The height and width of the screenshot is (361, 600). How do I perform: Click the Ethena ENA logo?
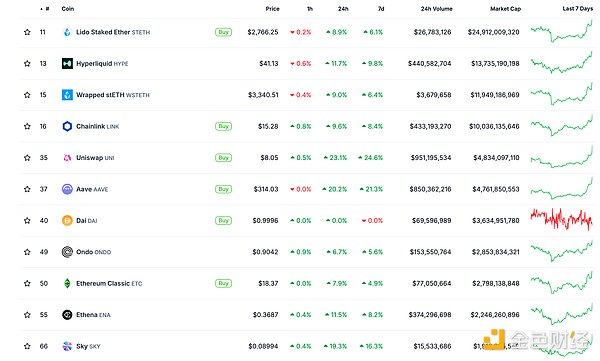tap(67, 315)
